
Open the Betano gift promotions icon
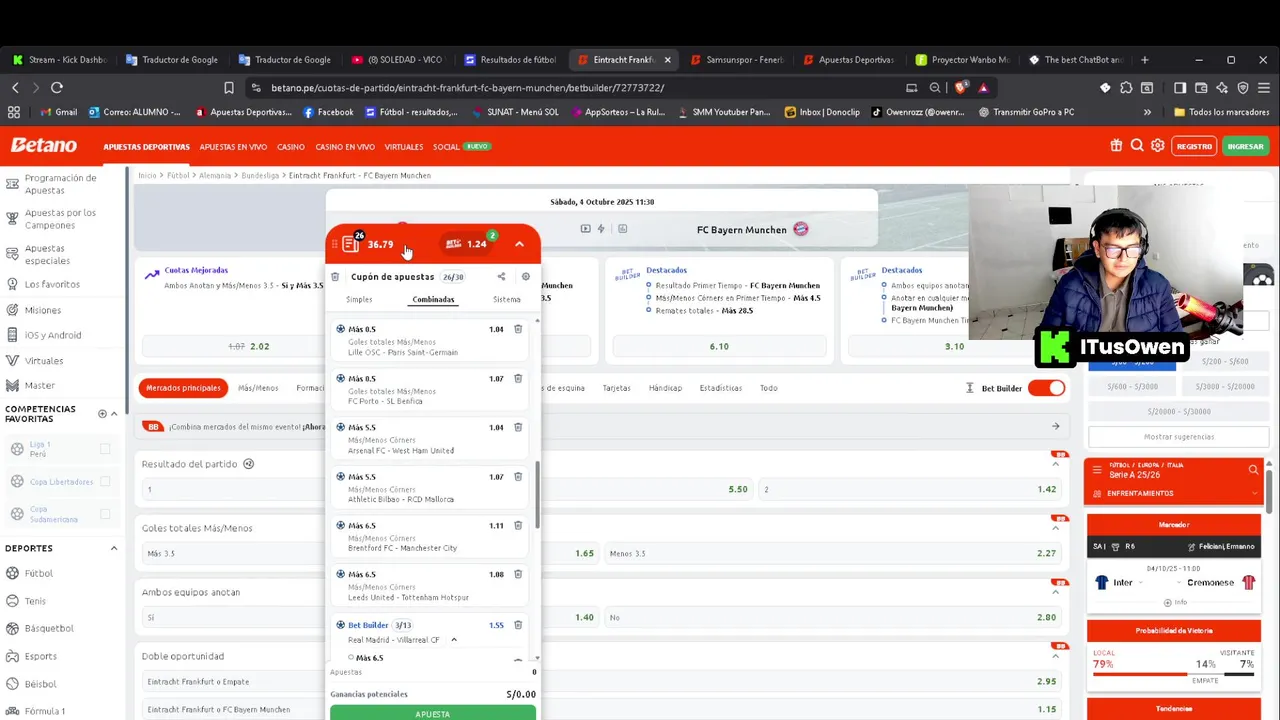1116,146
